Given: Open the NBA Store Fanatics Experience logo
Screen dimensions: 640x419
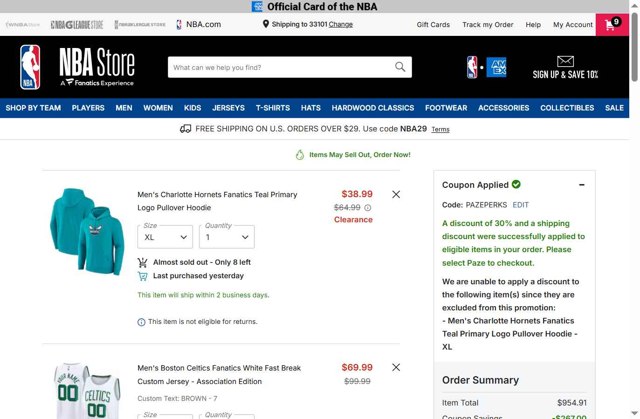Looking at the screenshot, I should [97, 67].
